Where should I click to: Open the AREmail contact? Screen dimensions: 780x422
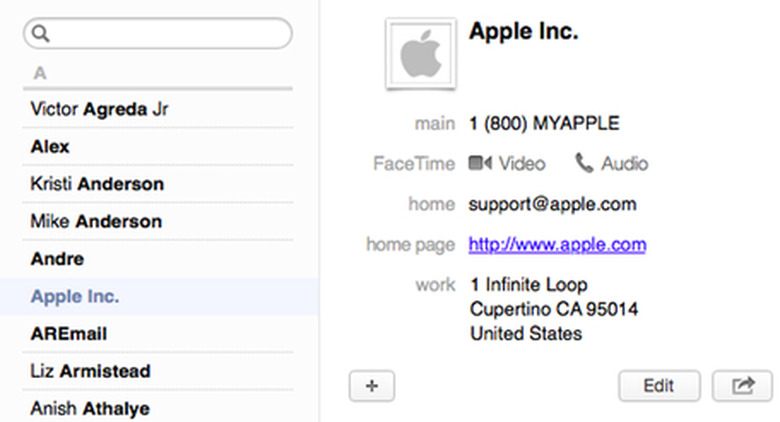coord(69,334)
